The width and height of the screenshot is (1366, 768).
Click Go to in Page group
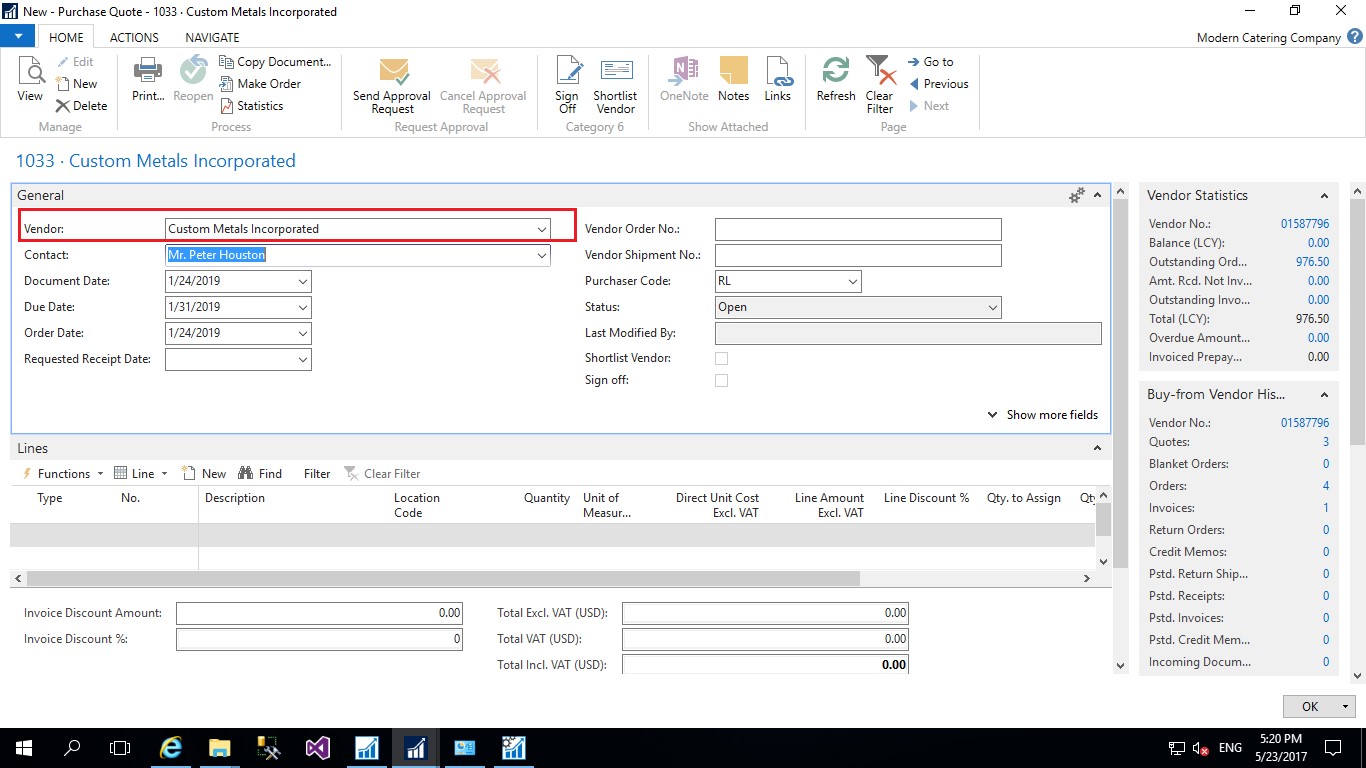(931, 62)
